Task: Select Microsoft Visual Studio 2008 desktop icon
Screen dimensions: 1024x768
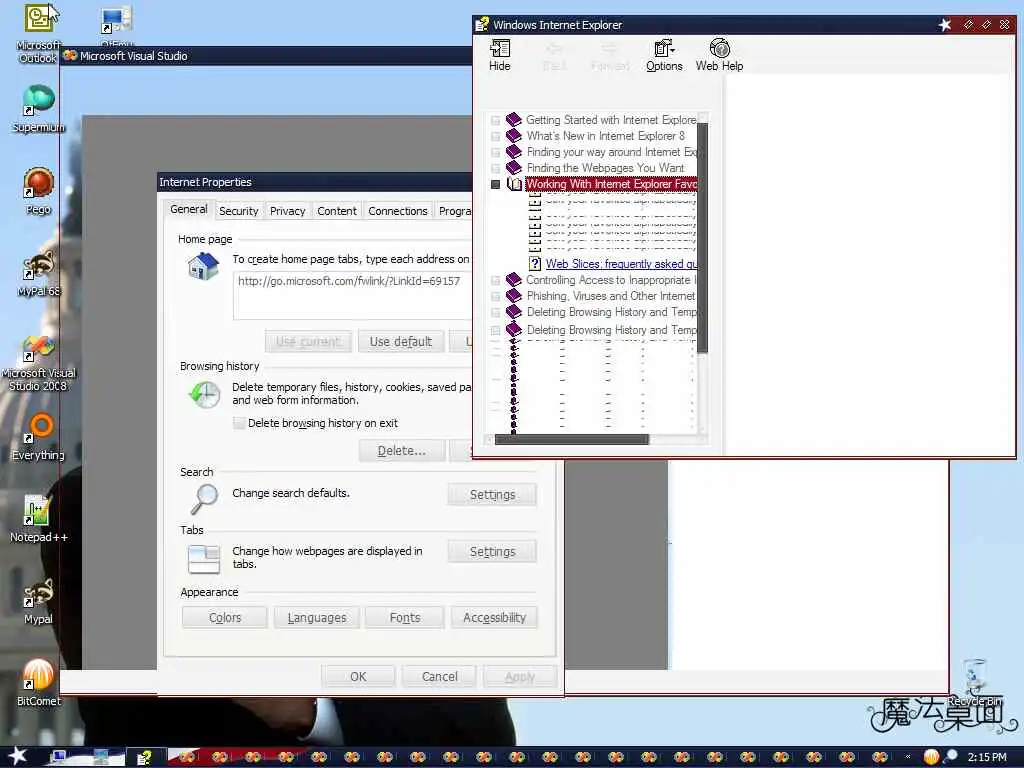Action: pyautogui.click(x=39, y=363)
